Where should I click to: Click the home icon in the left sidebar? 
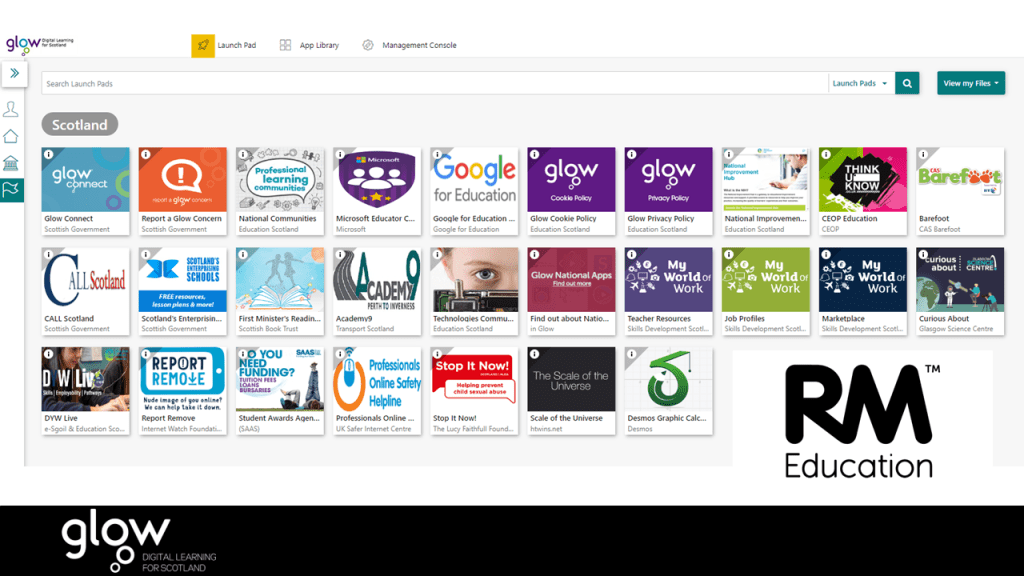14,134
